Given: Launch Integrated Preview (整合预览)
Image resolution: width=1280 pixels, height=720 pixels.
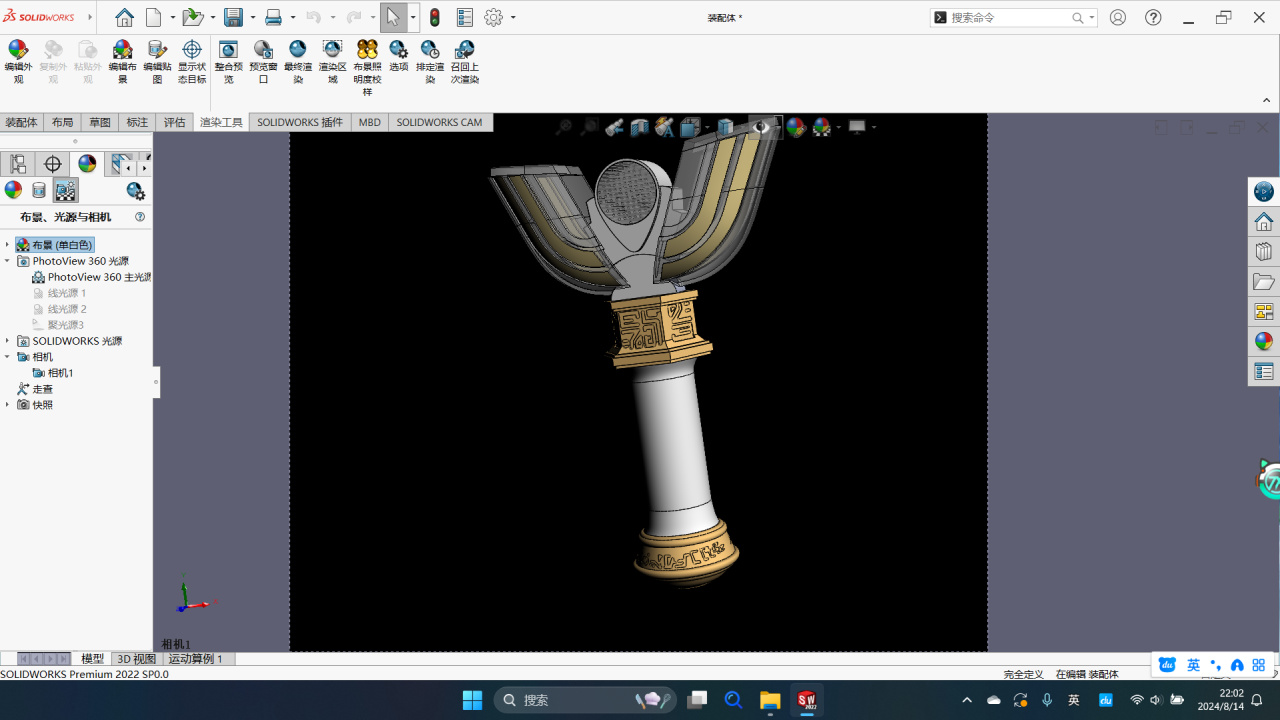Looking at the screenshot, I should coord(228,61).
